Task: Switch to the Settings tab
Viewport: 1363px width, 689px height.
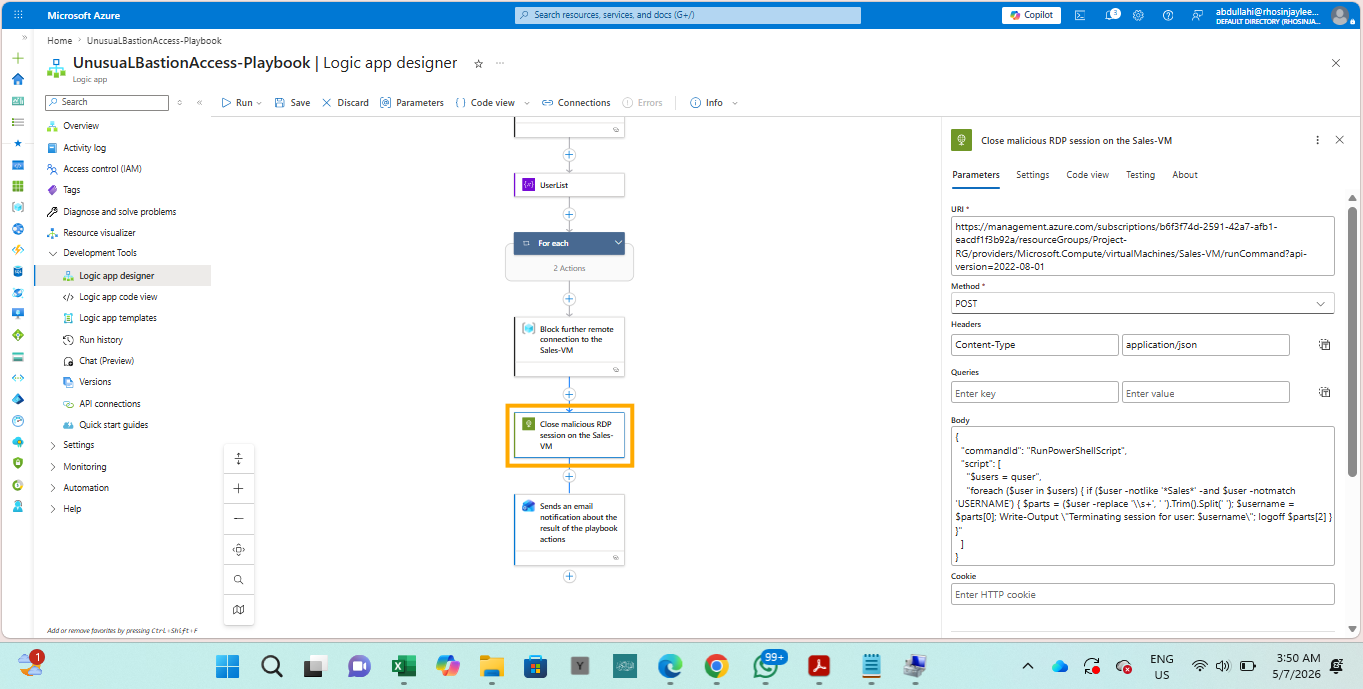Action: tap(1033, 175)
